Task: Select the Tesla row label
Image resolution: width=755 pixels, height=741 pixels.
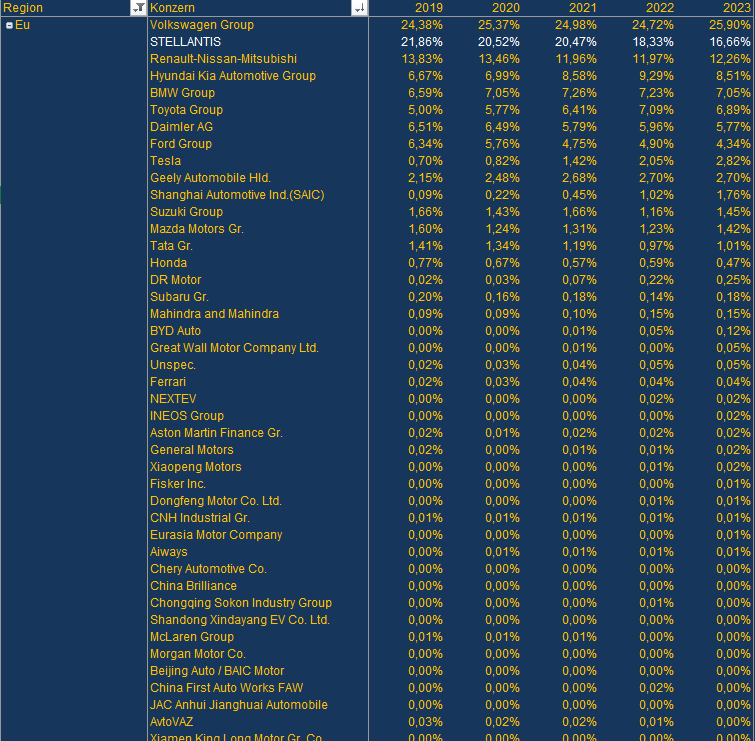Action: coord(166,161)
